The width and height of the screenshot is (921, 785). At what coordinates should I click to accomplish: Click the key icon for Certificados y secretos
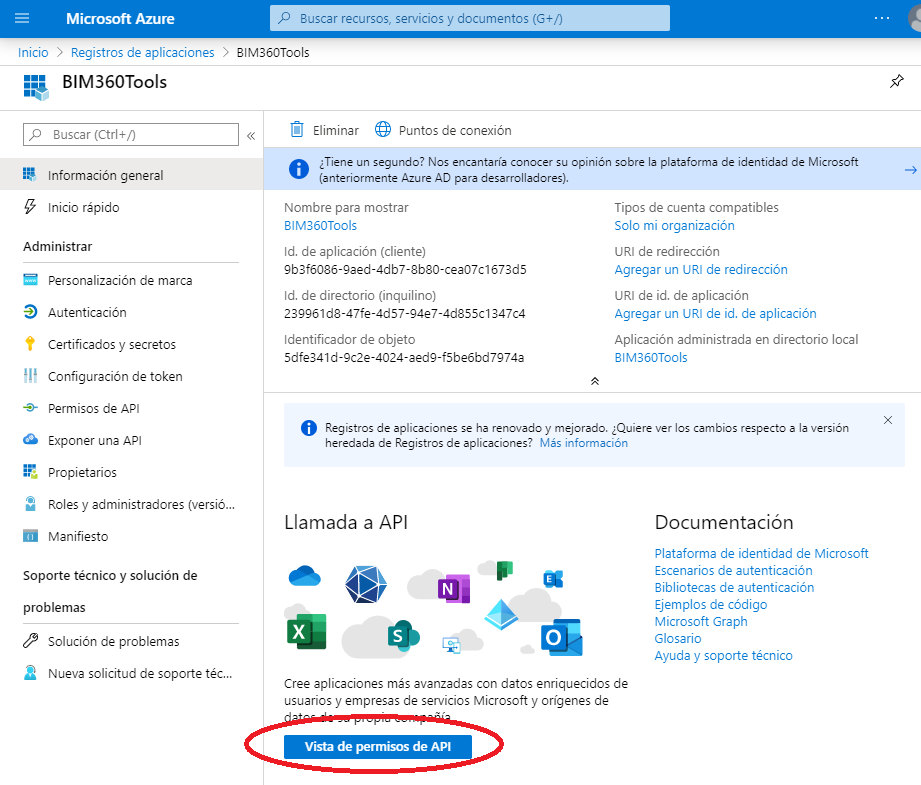pyautogui.click(x=30, y=344)
